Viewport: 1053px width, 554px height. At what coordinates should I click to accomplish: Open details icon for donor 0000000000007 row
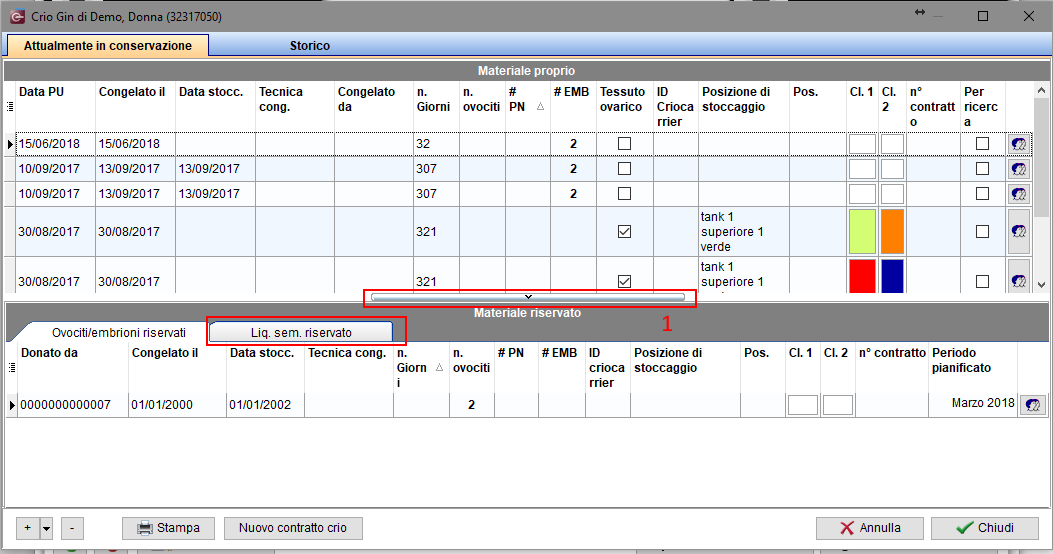click(x=1033, y=405)
